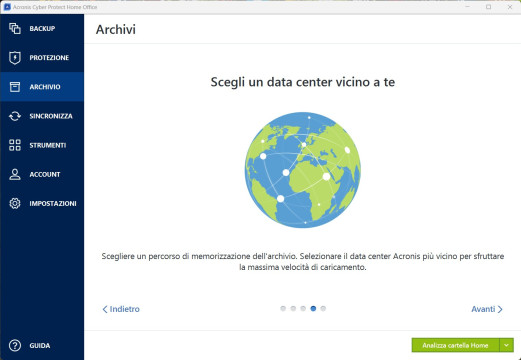Click the 'Archivi' page title
The height and width of the screenshot is (360, 521).
(x=116, y=29)
